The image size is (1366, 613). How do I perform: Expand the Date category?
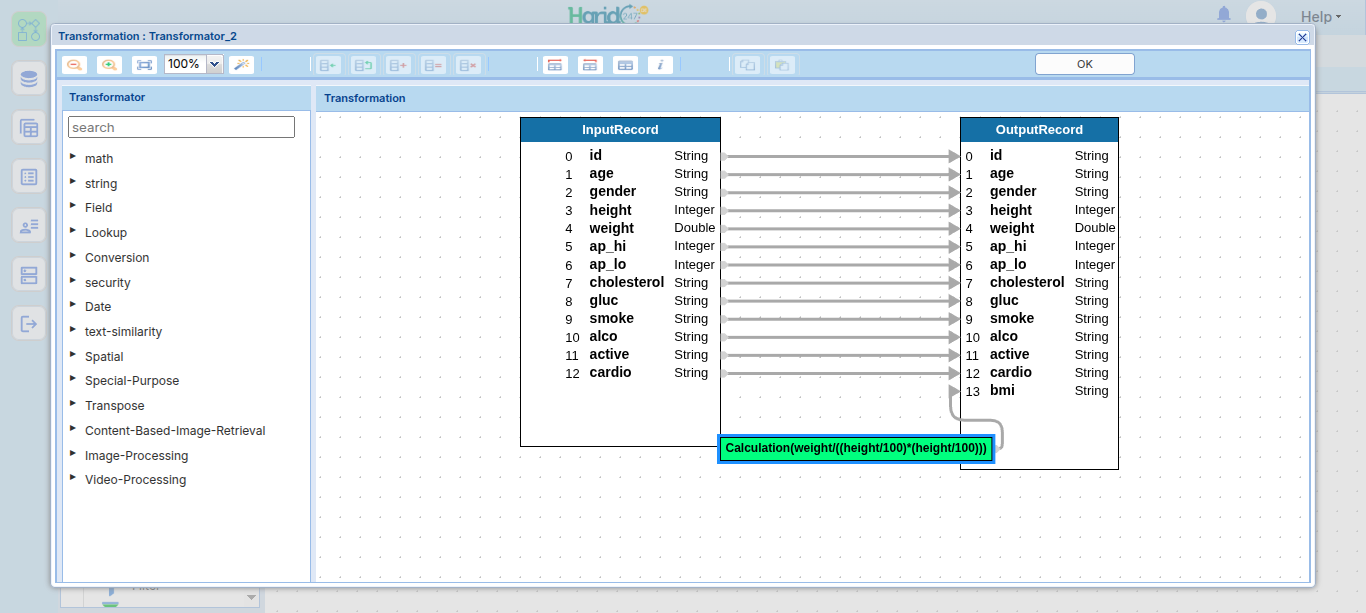[x=74, y=305]
